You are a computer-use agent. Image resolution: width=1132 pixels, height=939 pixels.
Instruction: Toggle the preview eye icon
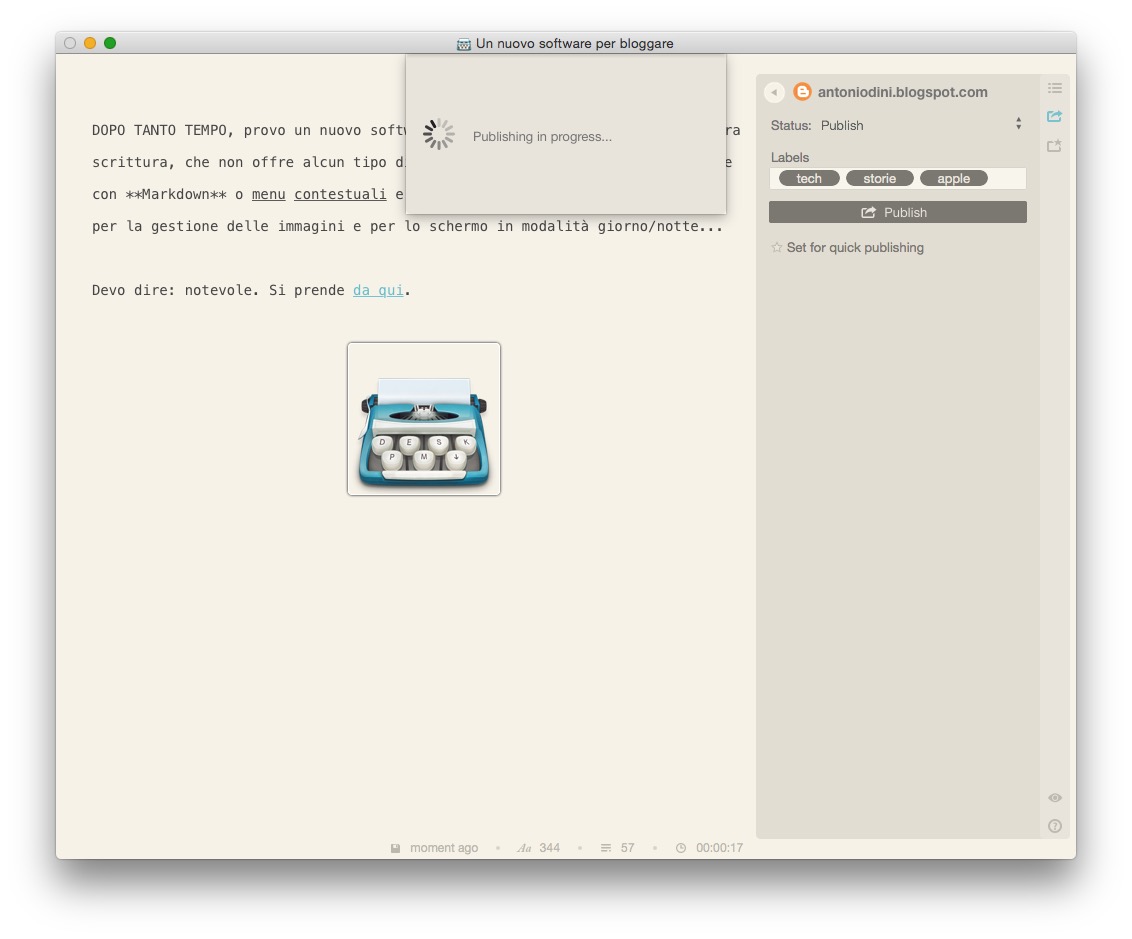tap(1055, 798)
